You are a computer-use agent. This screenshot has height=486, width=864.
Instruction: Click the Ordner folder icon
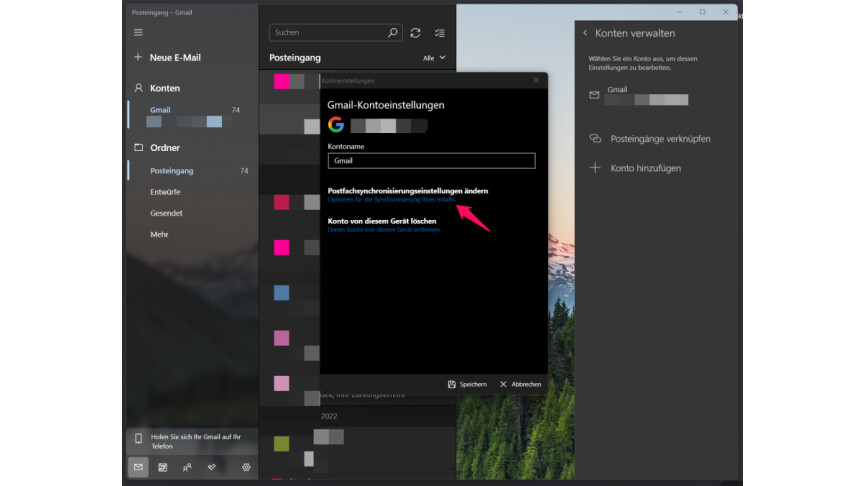138,147
